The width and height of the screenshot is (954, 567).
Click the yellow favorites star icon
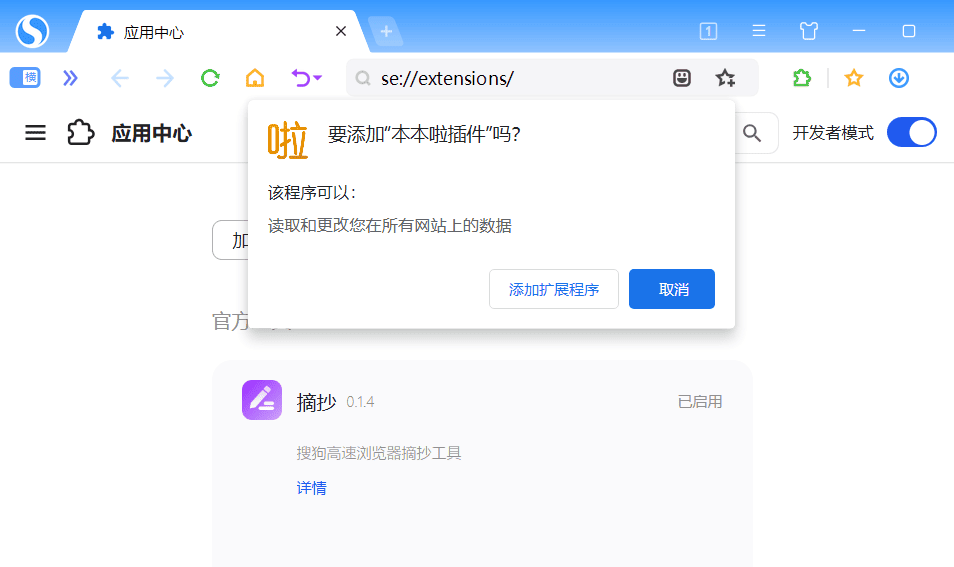point(853,78)
